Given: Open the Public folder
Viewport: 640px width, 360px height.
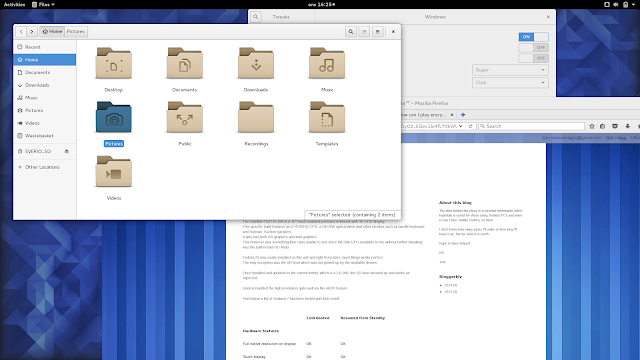Looking at the screenshot, I should click(x=184, y=118).
